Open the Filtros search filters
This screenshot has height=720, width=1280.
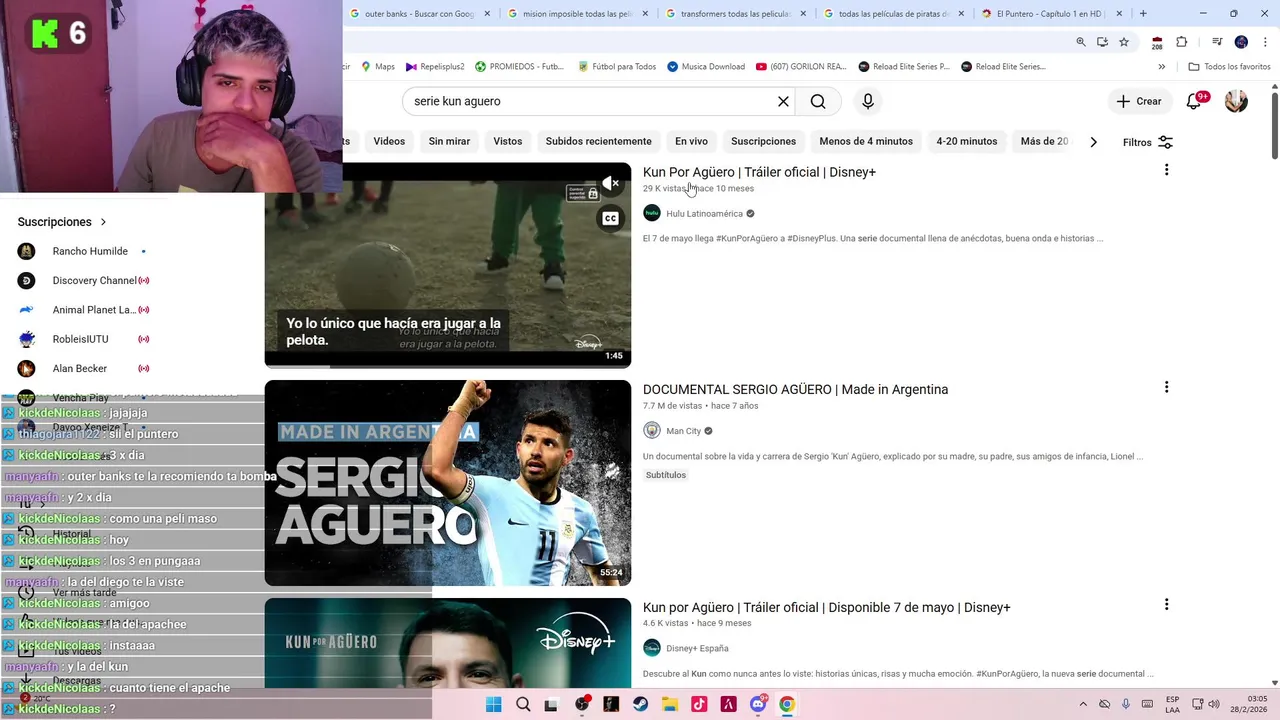1148,142
